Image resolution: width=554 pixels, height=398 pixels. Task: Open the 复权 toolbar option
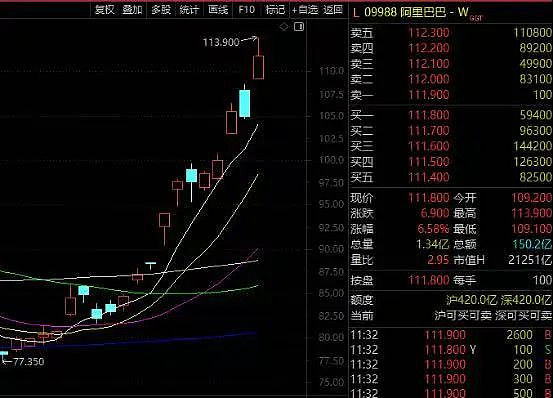point(105,10)
